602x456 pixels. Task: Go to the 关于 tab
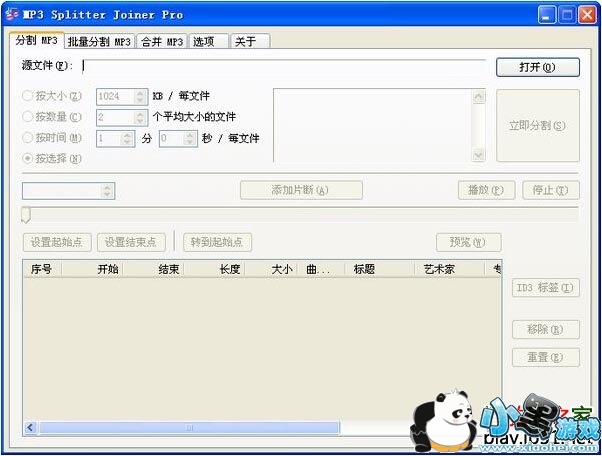250,41
